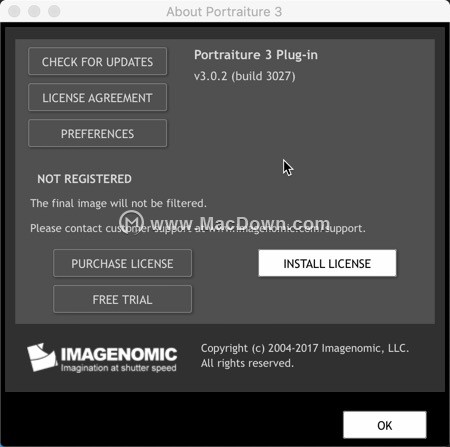Open the LICENSE AGREEMENT

click(97, 97)
